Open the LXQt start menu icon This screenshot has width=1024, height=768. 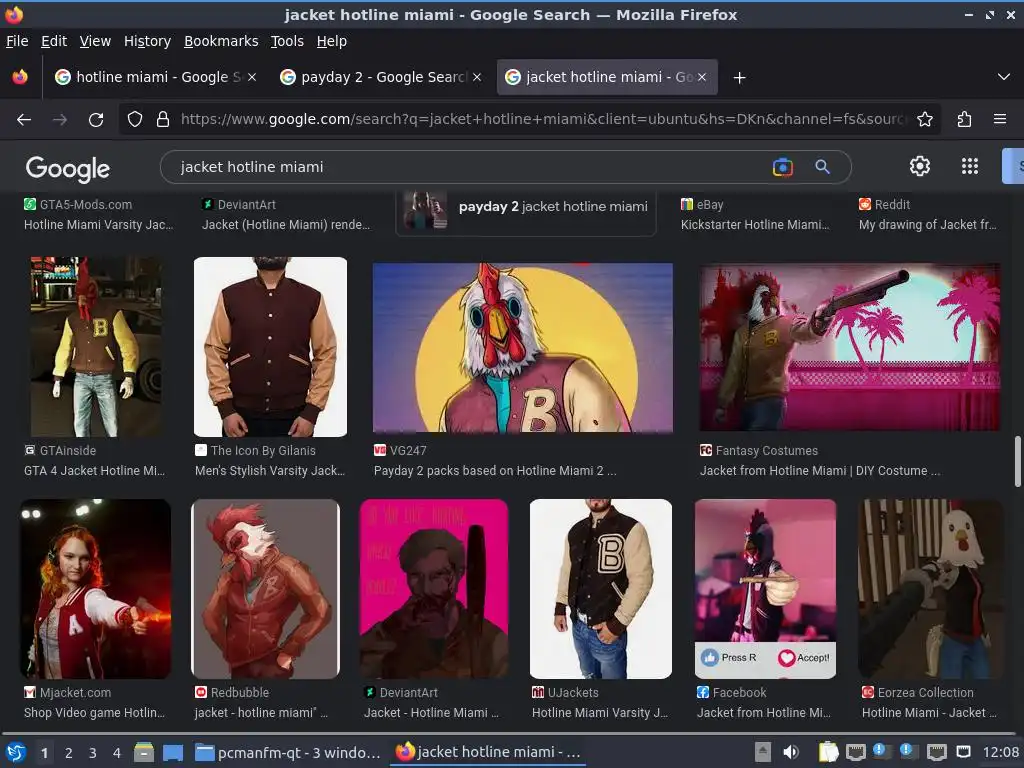[16, 753]
